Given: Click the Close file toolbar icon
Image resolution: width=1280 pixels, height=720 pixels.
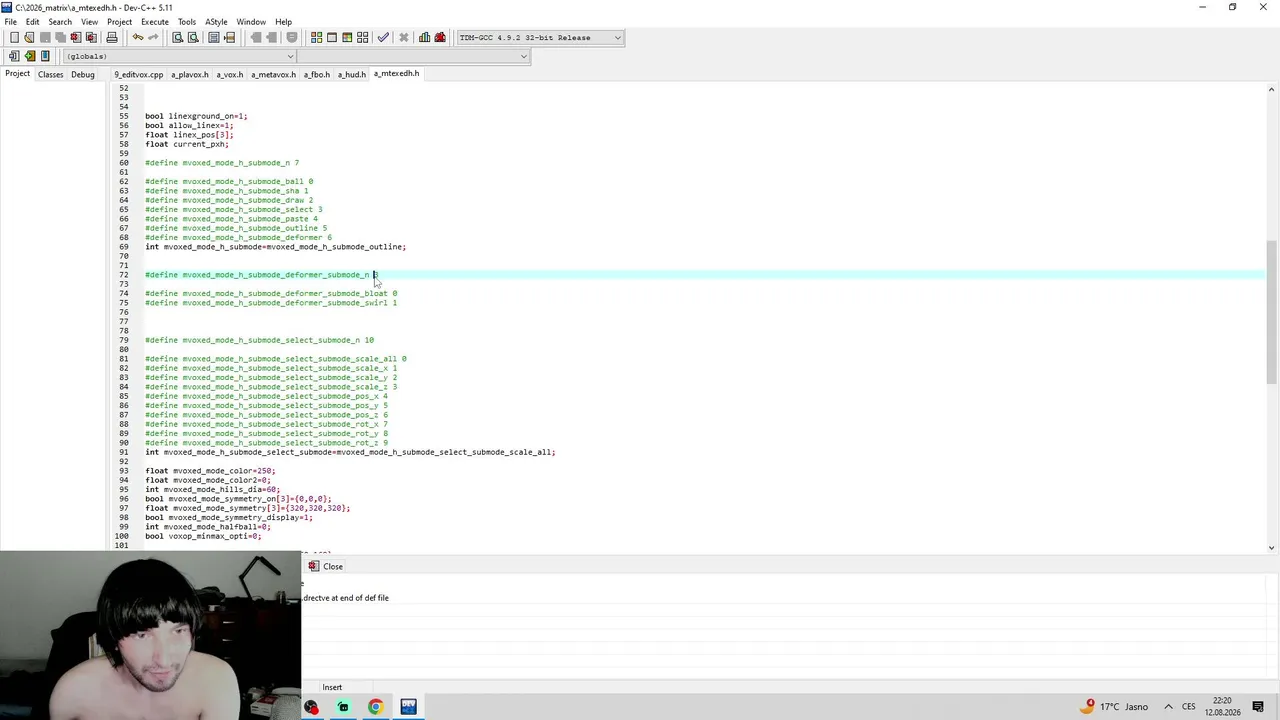Looking at the screenshot, I should (x=75, y=38).
